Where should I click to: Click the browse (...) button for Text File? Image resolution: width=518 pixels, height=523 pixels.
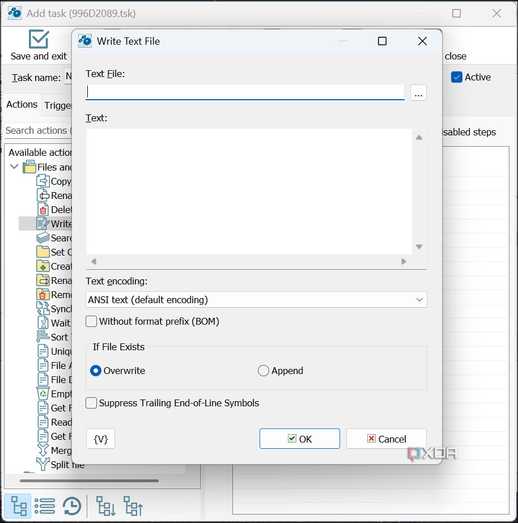418,92
